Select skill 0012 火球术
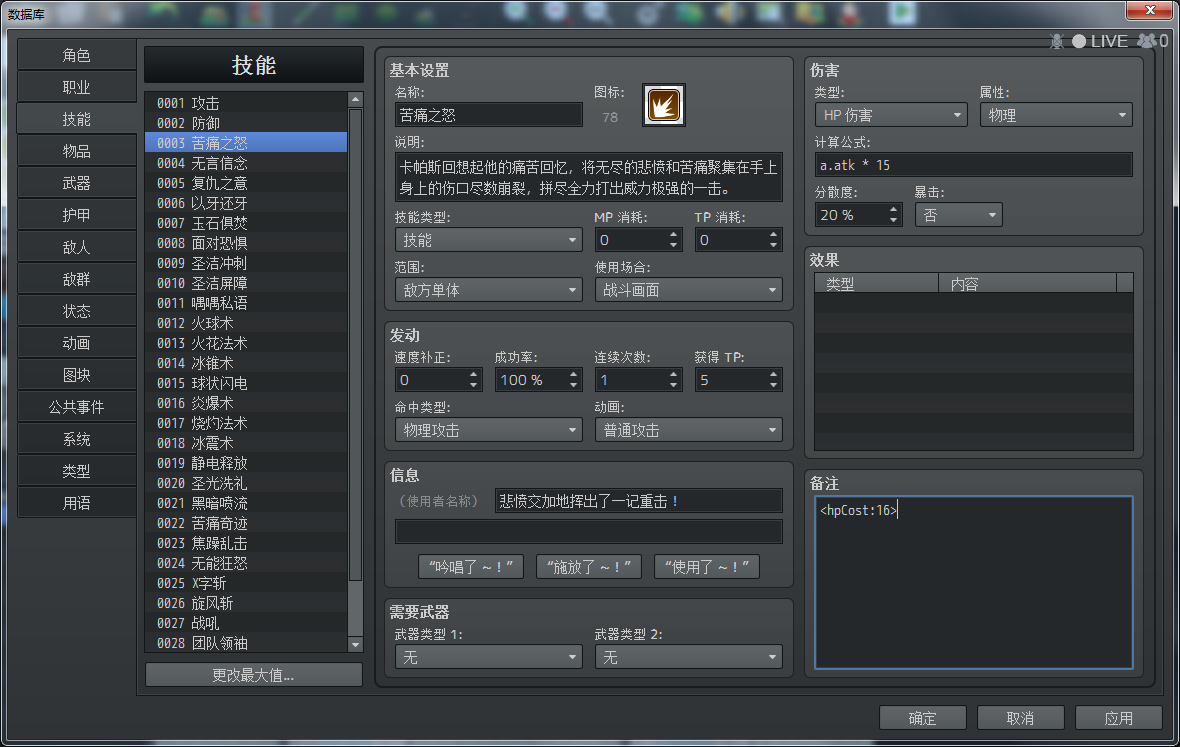This screenshot has width=1180, height=747. pos(246,323)
